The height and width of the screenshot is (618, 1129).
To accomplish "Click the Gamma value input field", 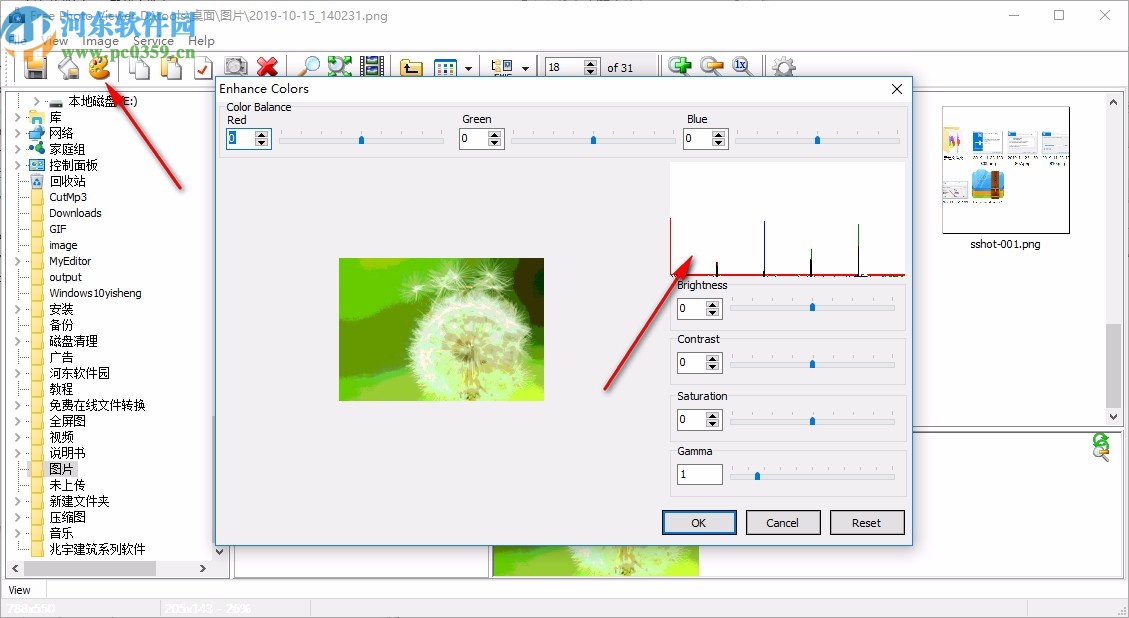I will point(700,474).
